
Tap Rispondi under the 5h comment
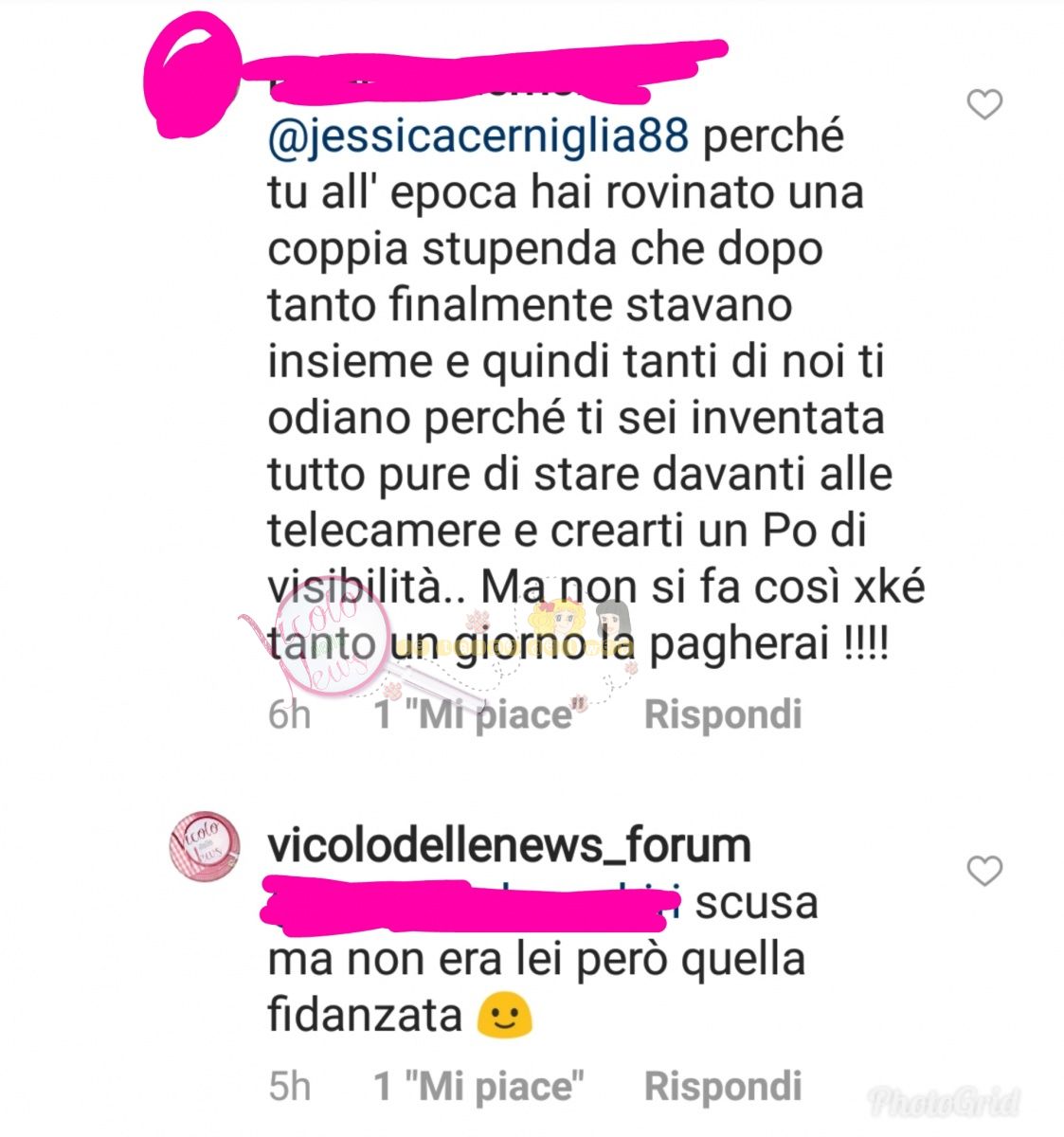click(723, 1086)
